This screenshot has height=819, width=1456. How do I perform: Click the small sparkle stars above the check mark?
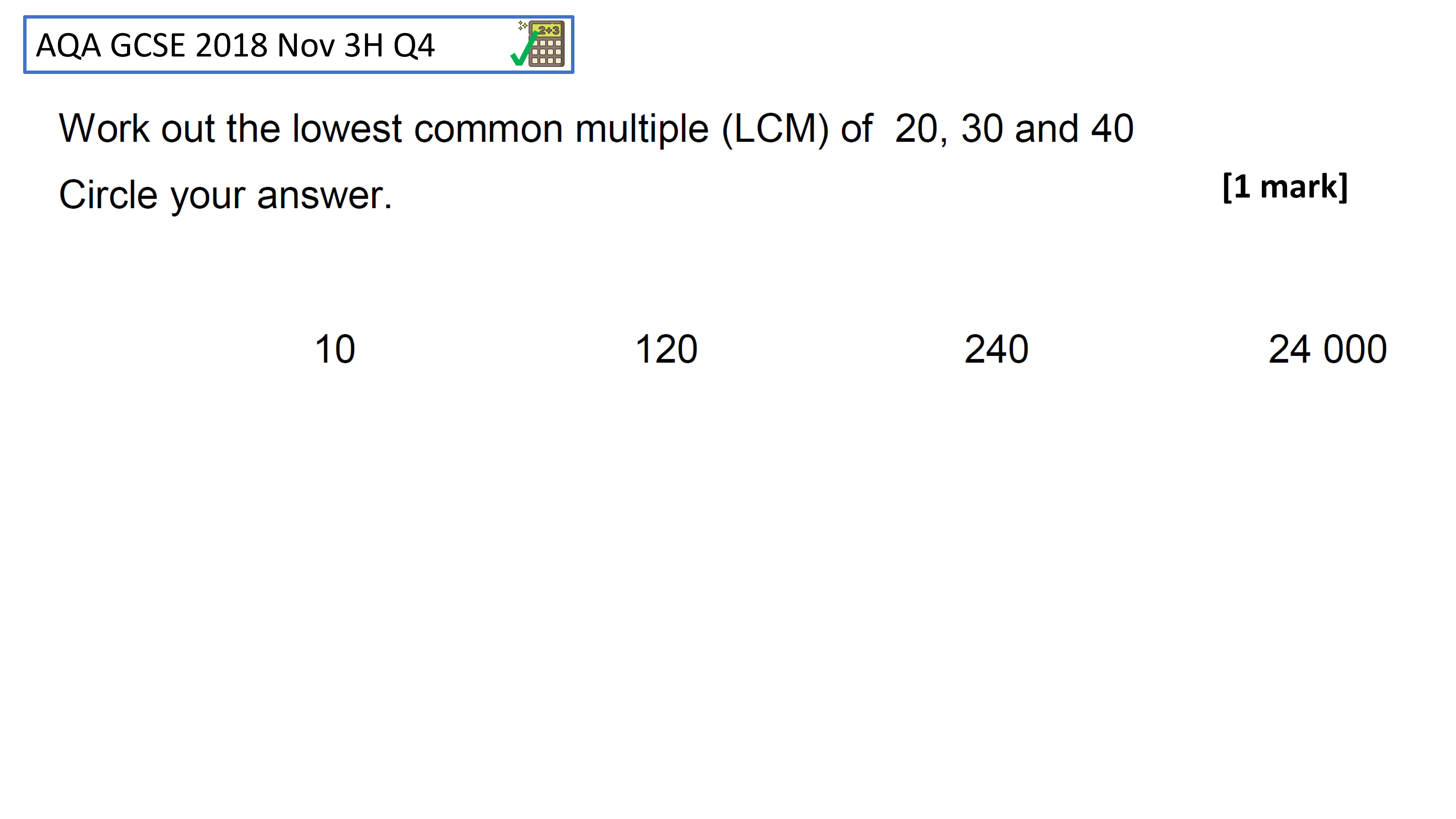pyautogui.click(x=523, y=25)
